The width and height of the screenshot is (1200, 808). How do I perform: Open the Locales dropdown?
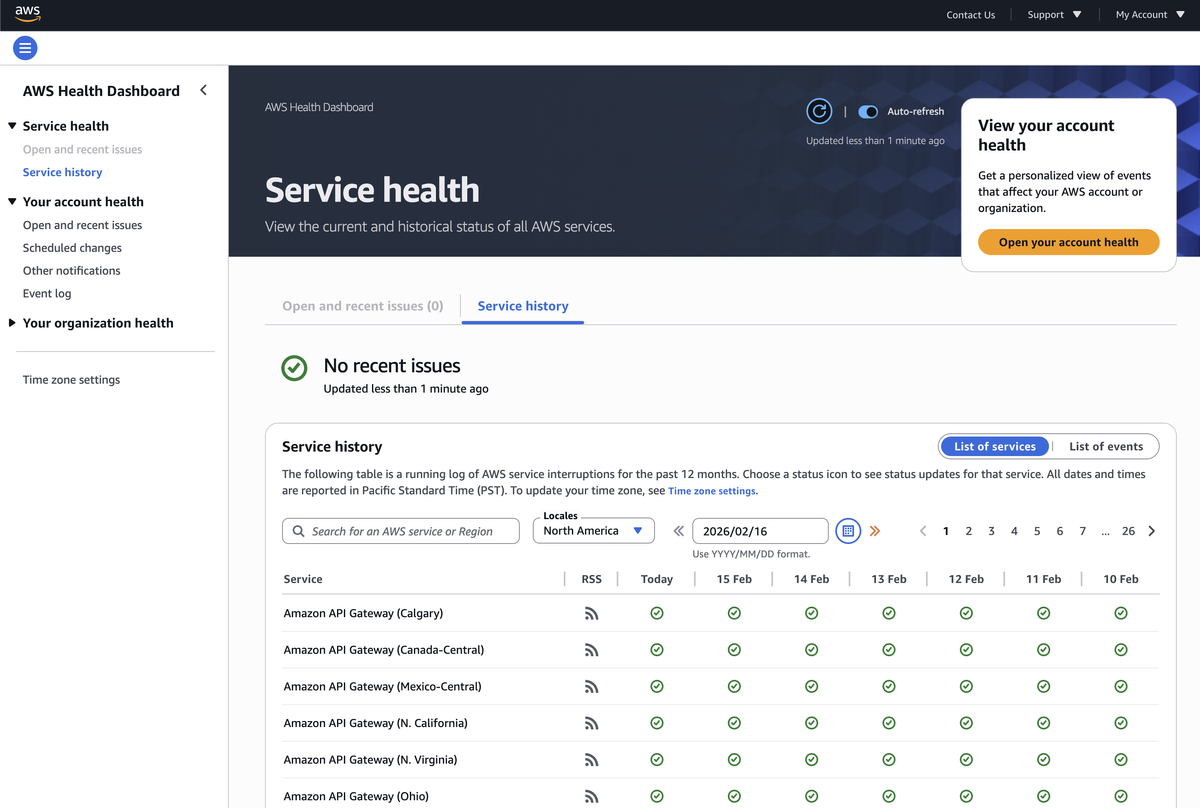coord(594,531)
